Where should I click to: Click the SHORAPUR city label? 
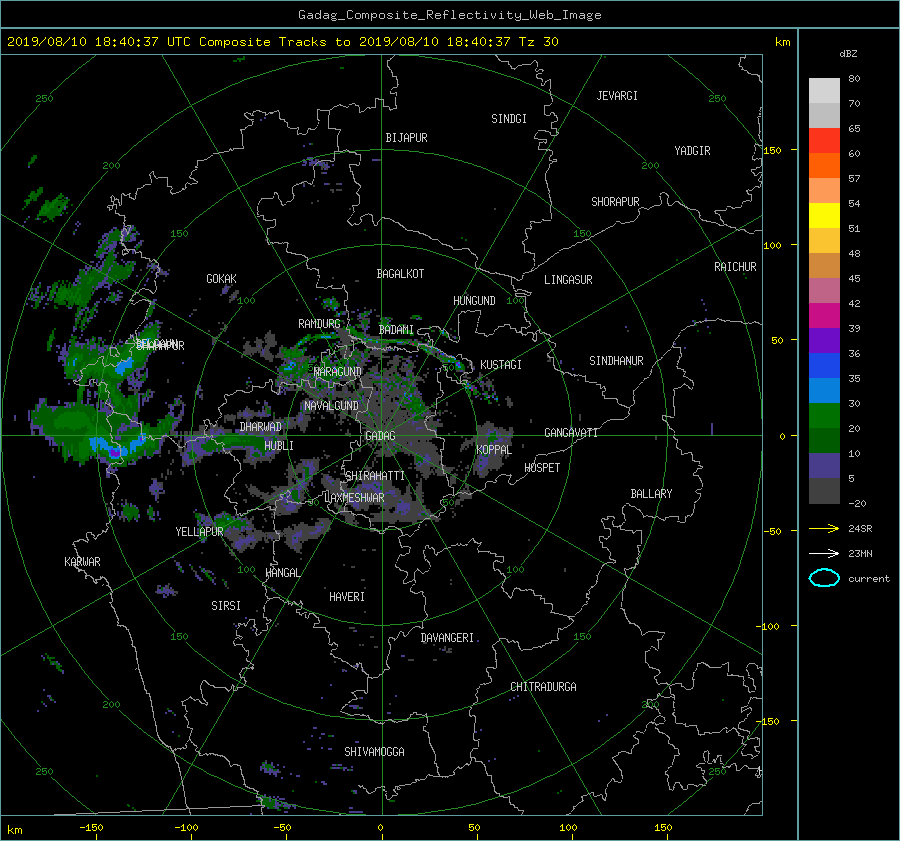coord(615,201)
